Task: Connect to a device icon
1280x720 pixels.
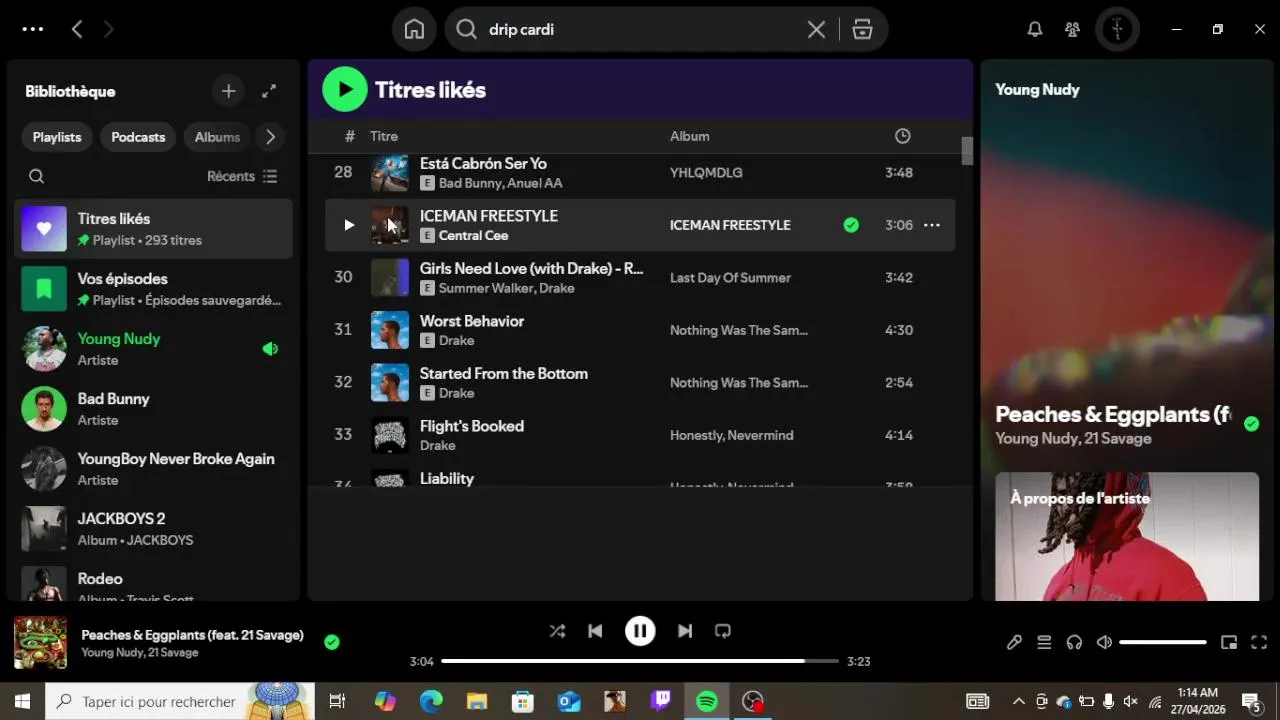Action: 1074,642
